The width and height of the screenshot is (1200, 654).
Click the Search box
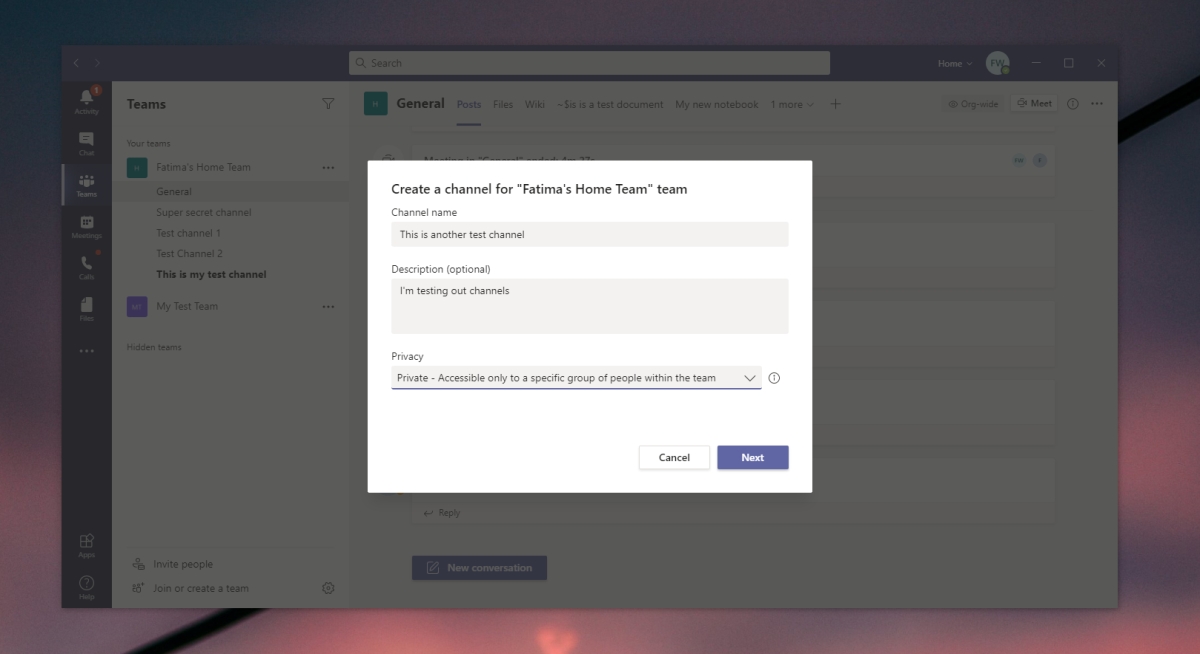[590, 63]
